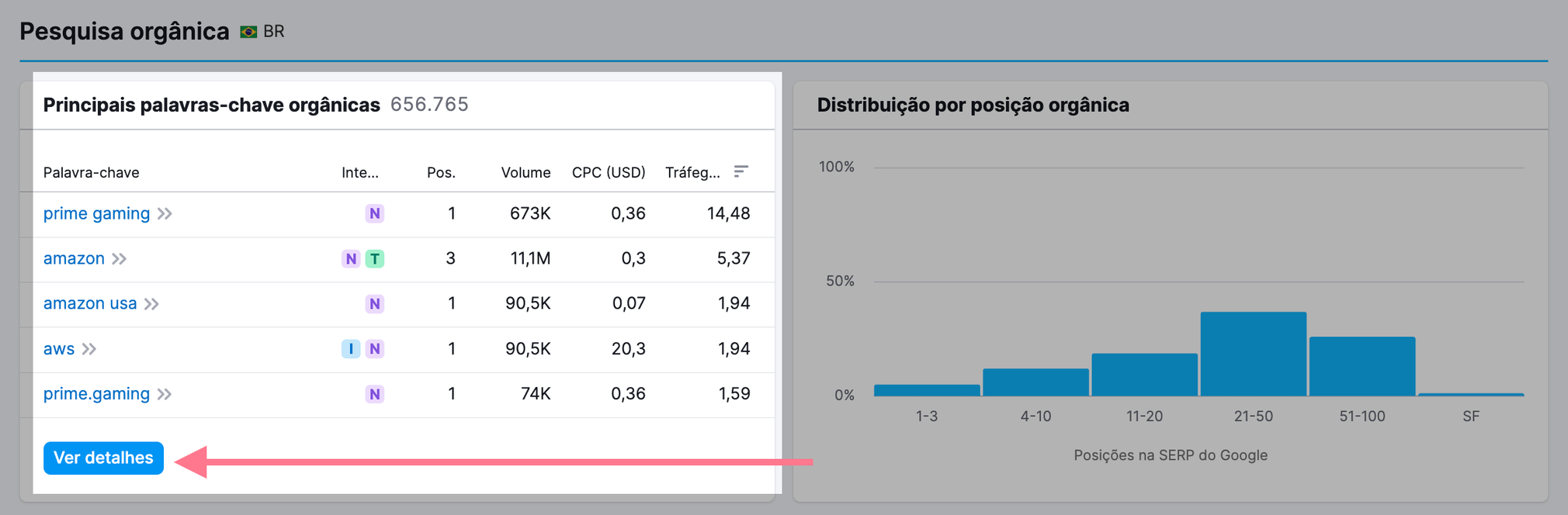
Task: Click the 51-100 positions bar in chart
Action: click(x=1362, y=366)
